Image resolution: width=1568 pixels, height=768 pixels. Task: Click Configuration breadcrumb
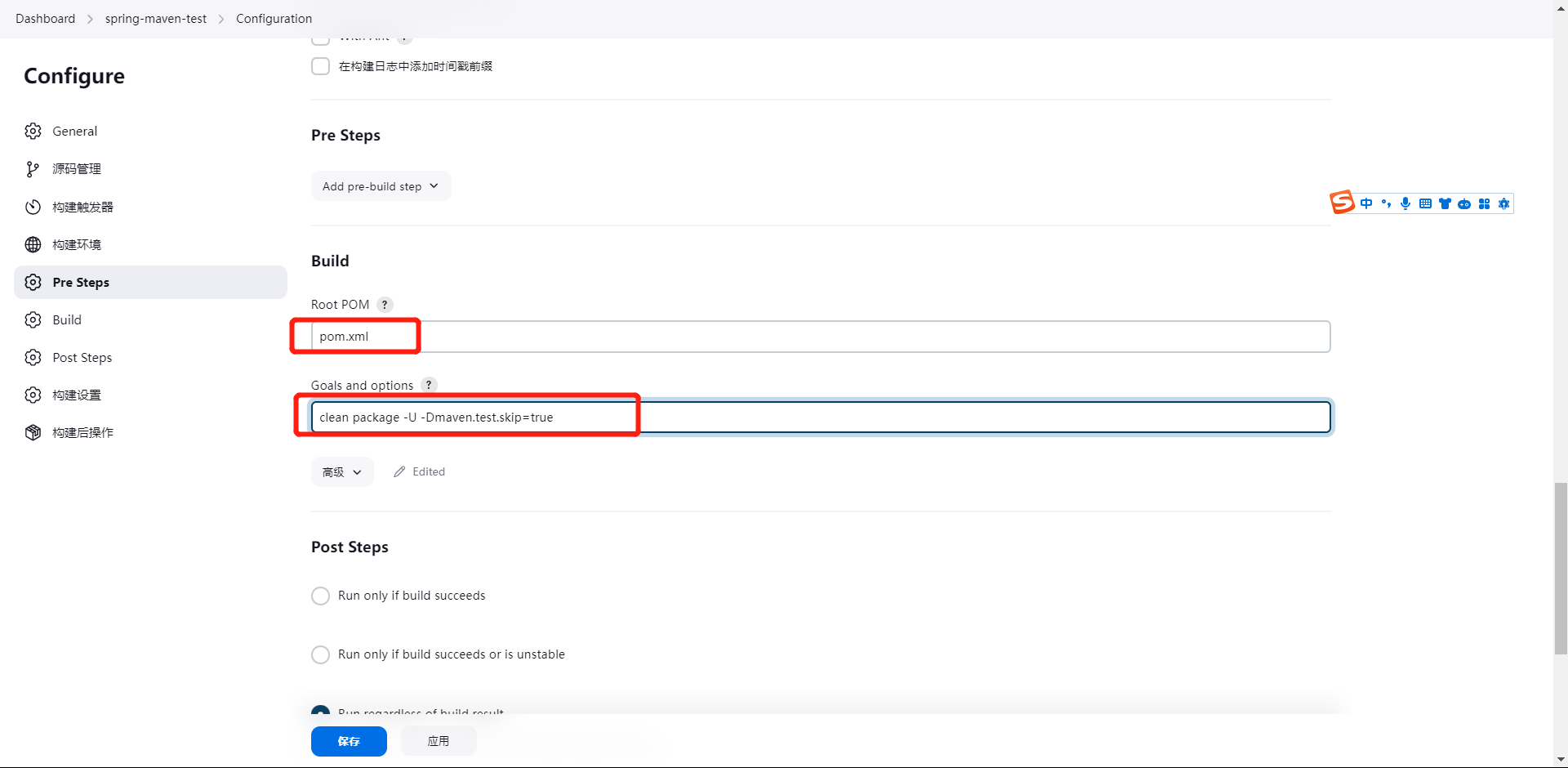(x=274, y=19)
